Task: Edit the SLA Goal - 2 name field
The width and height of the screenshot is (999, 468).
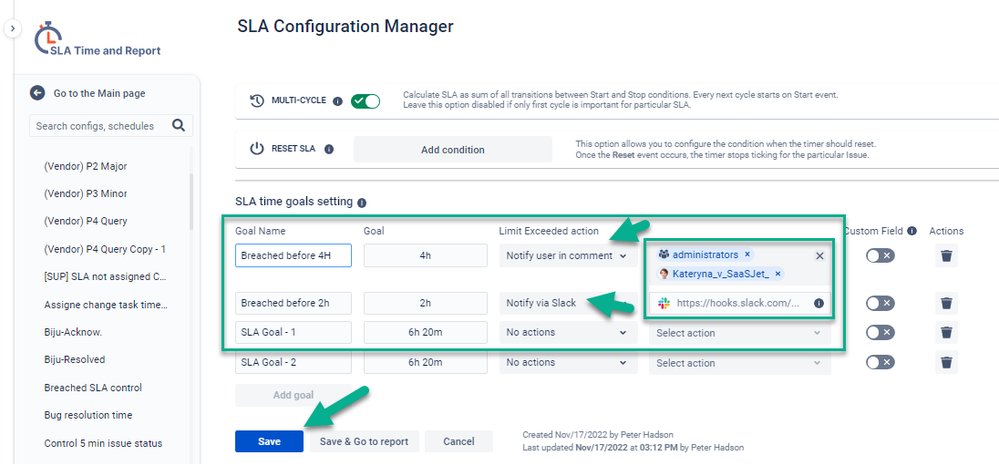Action: tap(293, 362)
